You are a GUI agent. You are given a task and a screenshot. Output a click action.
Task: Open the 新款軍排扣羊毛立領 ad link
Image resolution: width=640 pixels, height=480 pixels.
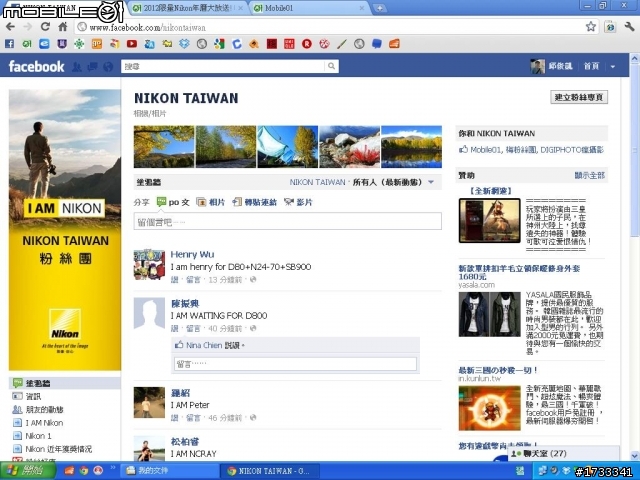click(x=519, y=272)
